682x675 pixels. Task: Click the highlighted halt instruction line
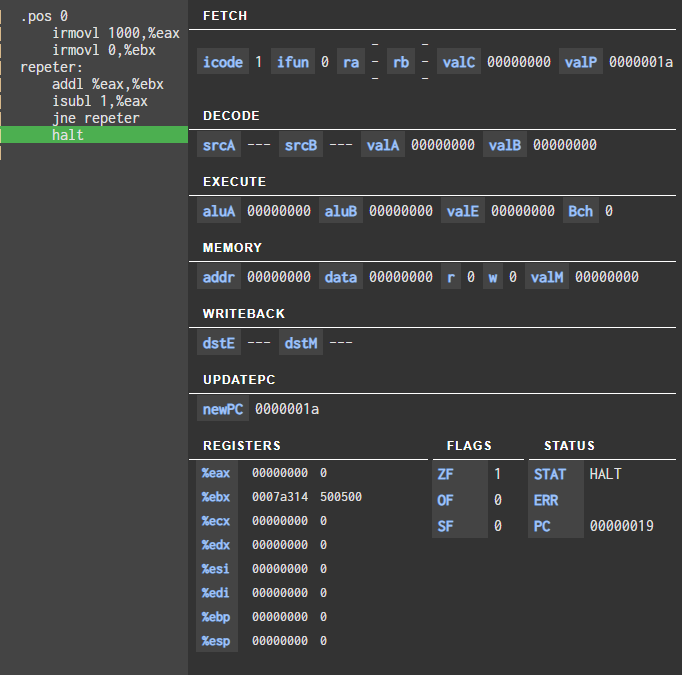pos(68,135)
